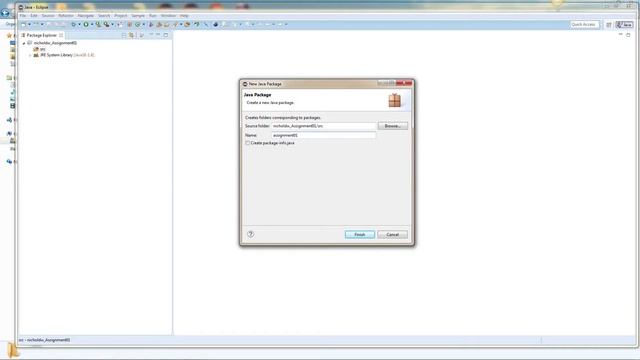640x360 pixels.
Task: Open the Debug configurations dropdown arrow
Action: (x=79, y=24)
